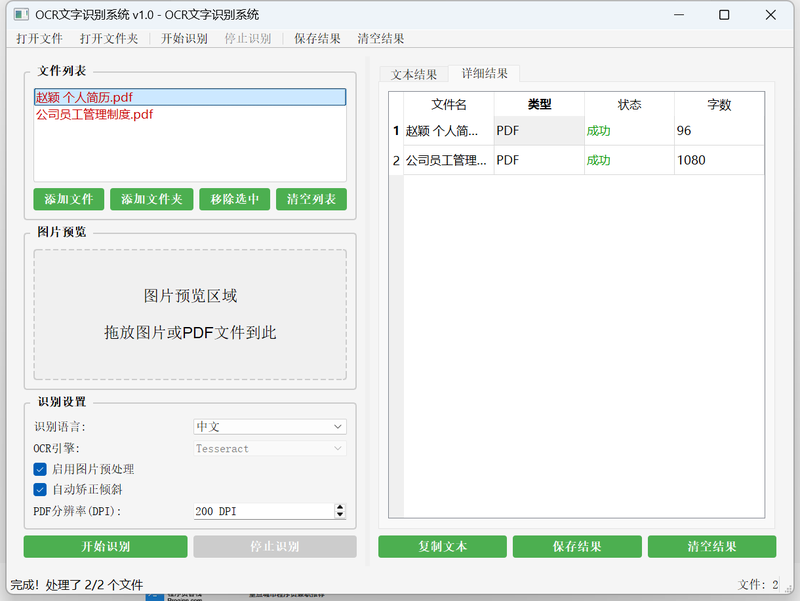The height and width of the screenshot is (601, 800).
Task: Toggle the 启用图片预处理 checkbox
Action: tap(40, 469)
